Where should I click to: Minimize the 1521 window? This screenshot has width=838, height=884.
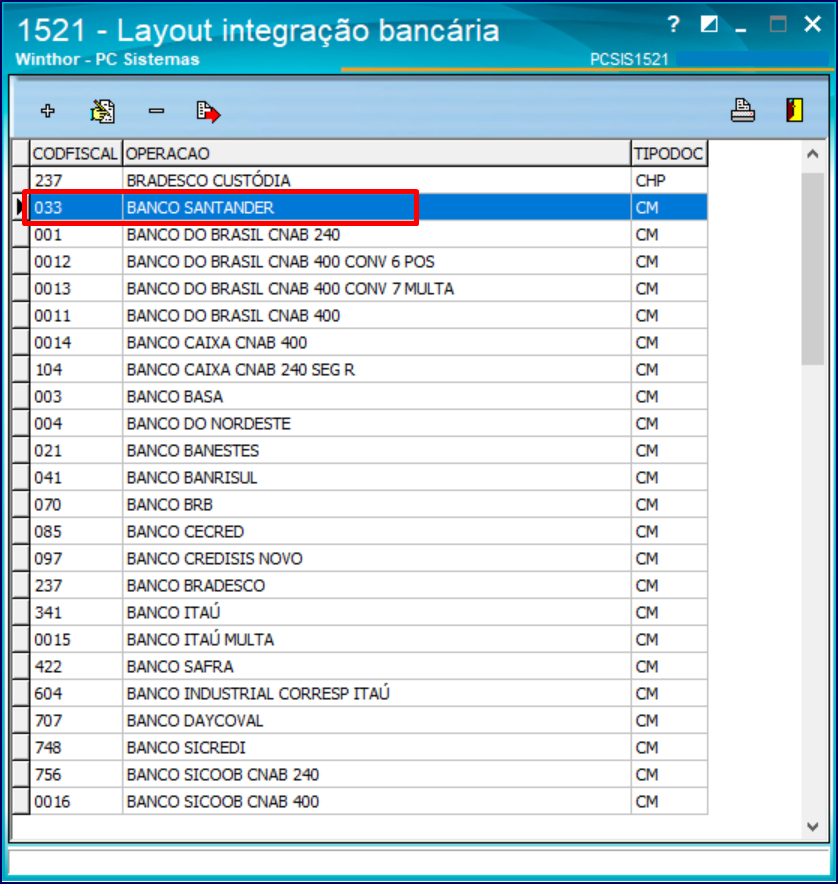coord(741,29)
